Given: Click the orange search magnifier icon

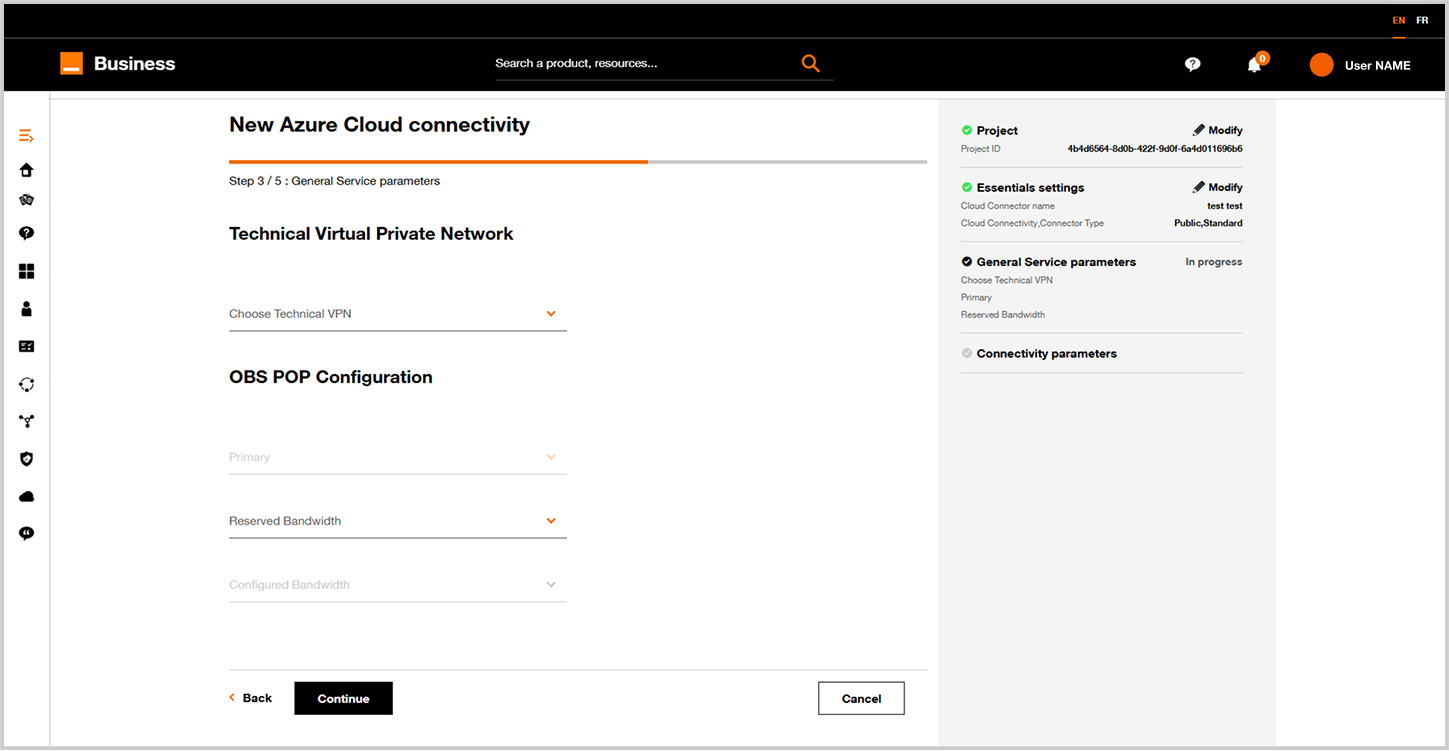Looking at the screenshot, I should (810, 63).
